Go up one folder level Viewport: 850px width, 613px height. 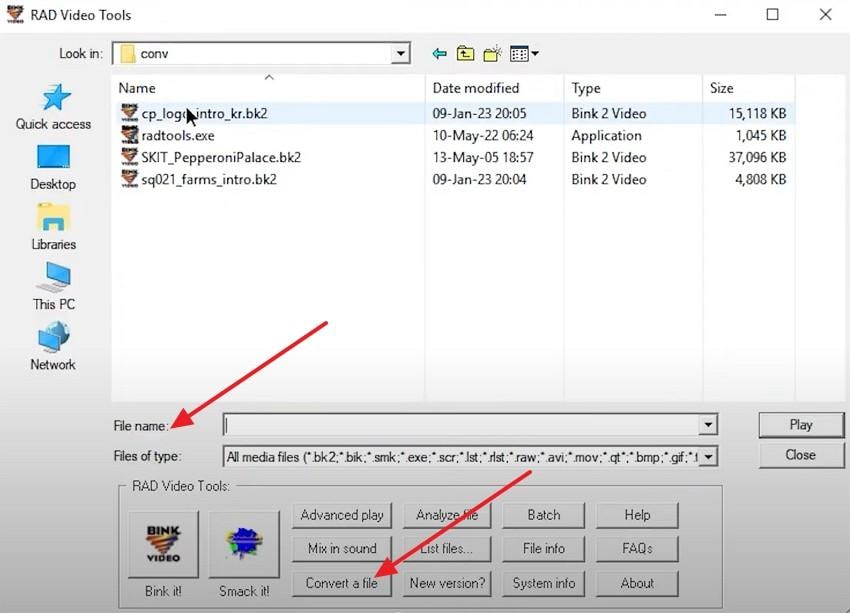tap(465, 54)
